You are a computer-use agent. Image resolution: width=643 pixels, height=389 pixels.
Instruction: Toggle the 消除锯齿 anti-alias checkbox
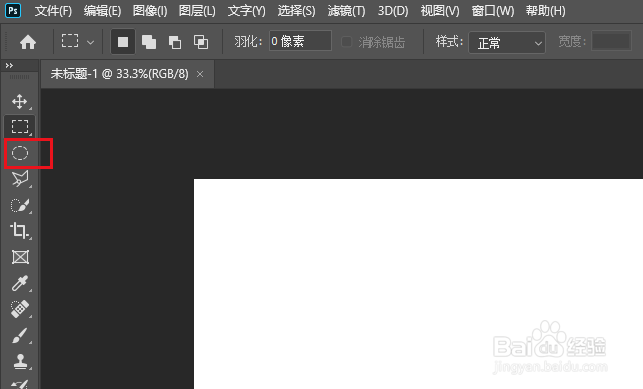pos(347,41)
